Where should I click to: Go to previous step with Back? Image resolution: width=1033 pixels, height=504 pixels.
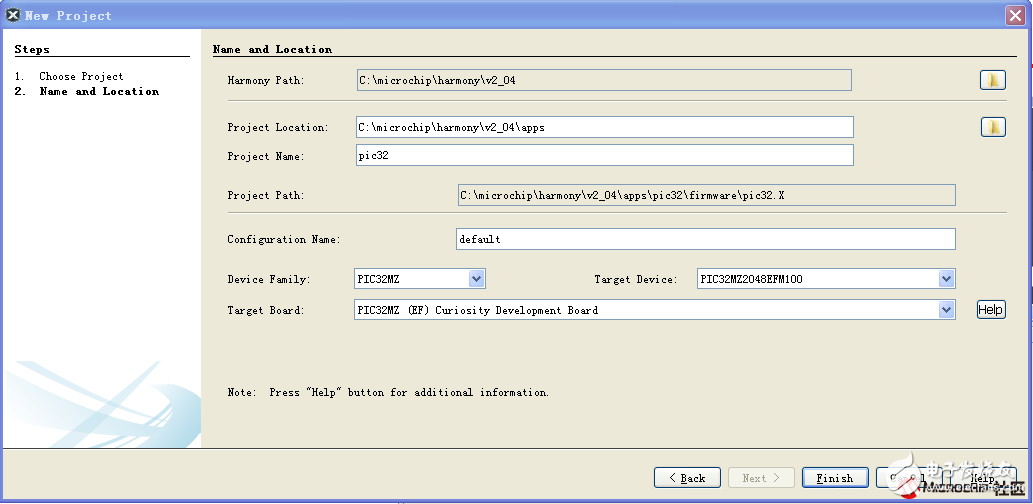click(686, 478)
